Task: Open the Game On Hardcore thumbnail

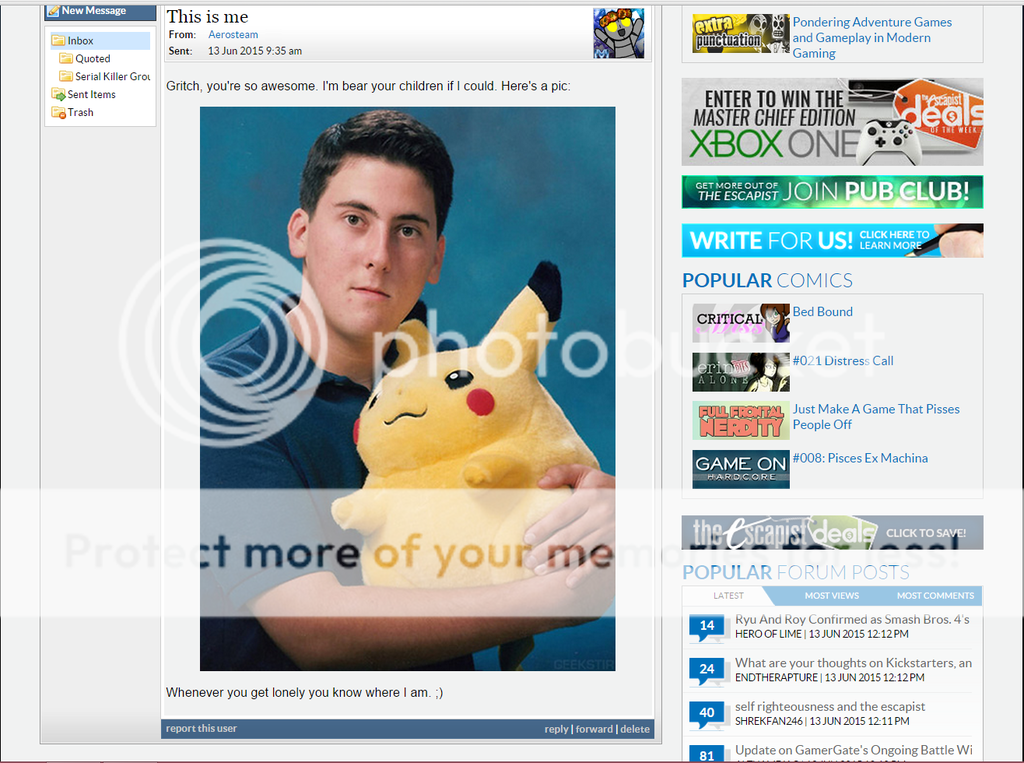Action: click(741, 469)
